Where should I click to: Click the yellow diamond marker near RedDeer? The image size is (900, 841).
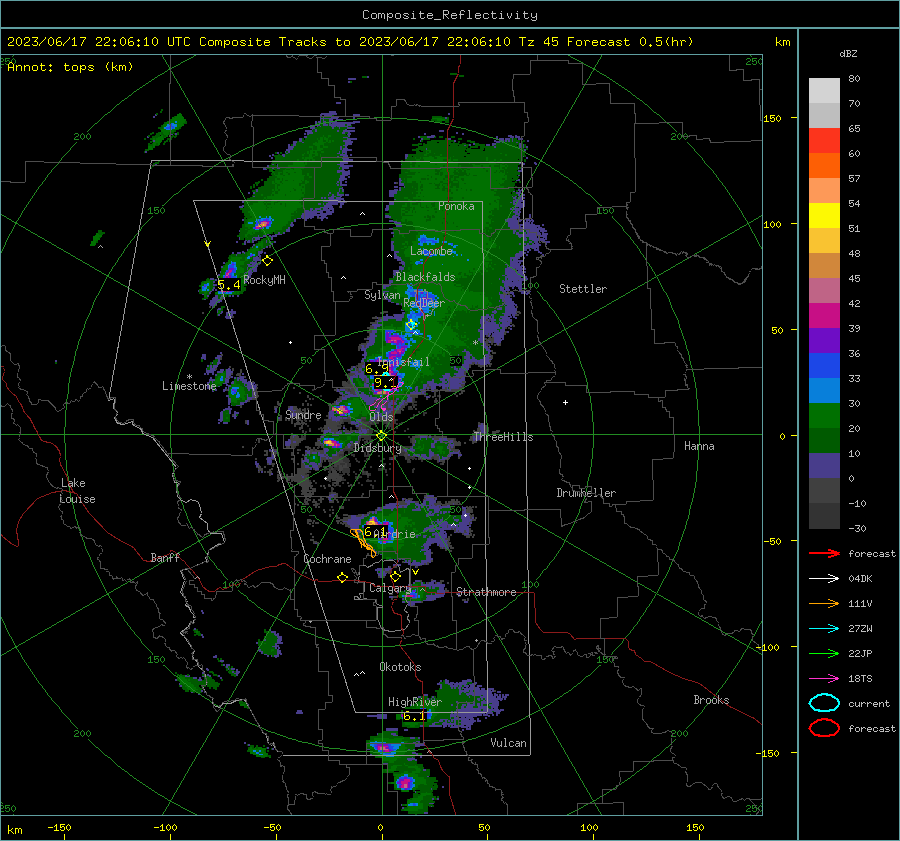click(x=411, y=325)
